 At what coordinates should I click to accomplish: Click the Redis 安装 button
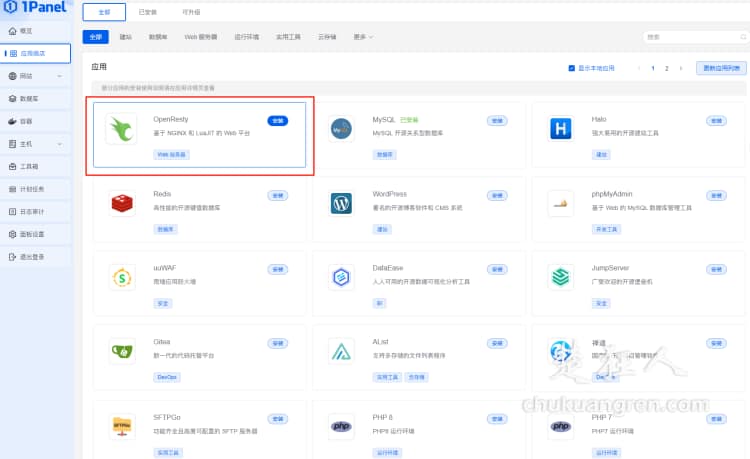pos(278,196)
